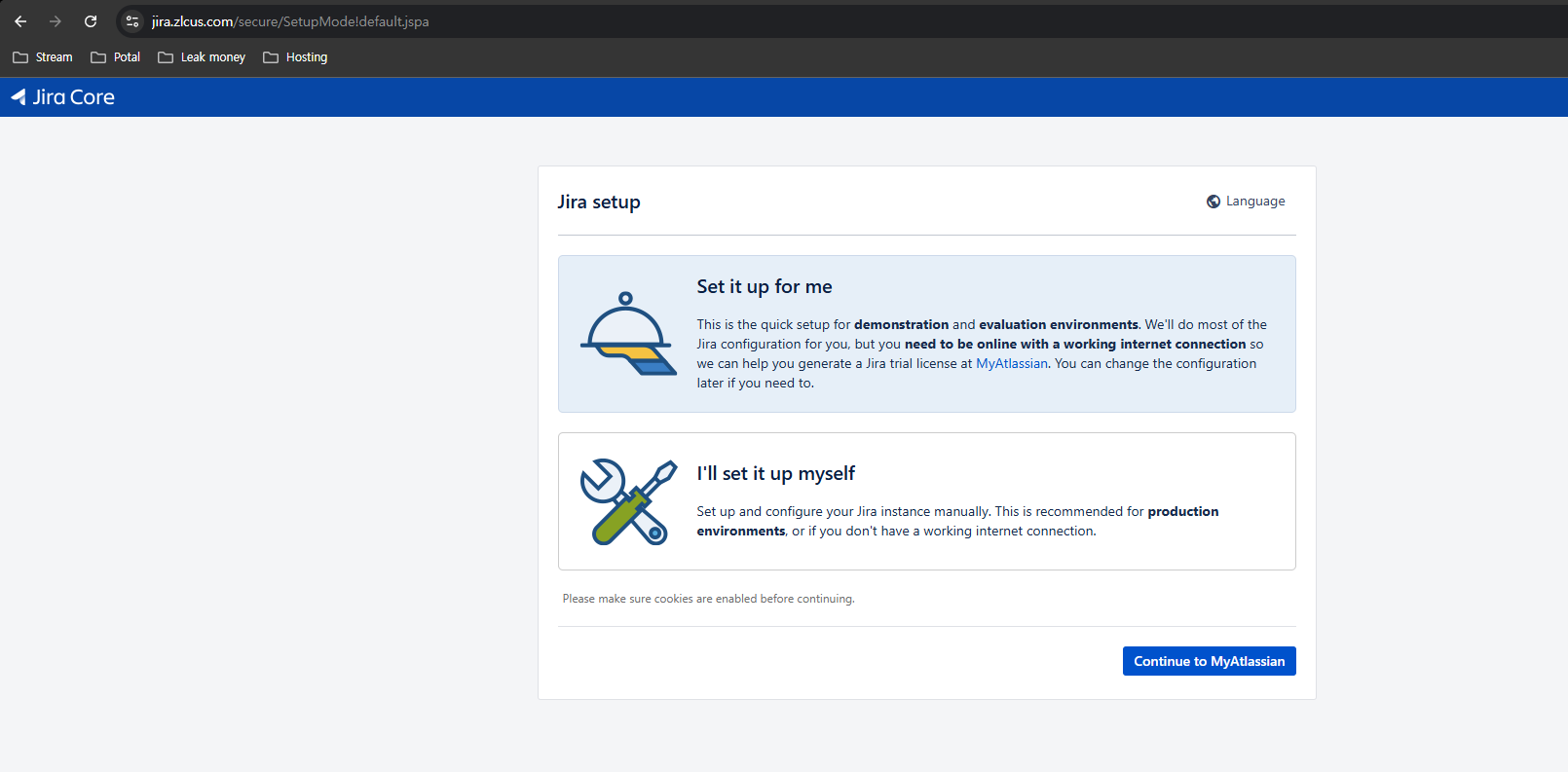Image resolution: width=1568 pixels, height=772 pixels.
Task: Click the browser back arrow
Action: pos(20,21)
